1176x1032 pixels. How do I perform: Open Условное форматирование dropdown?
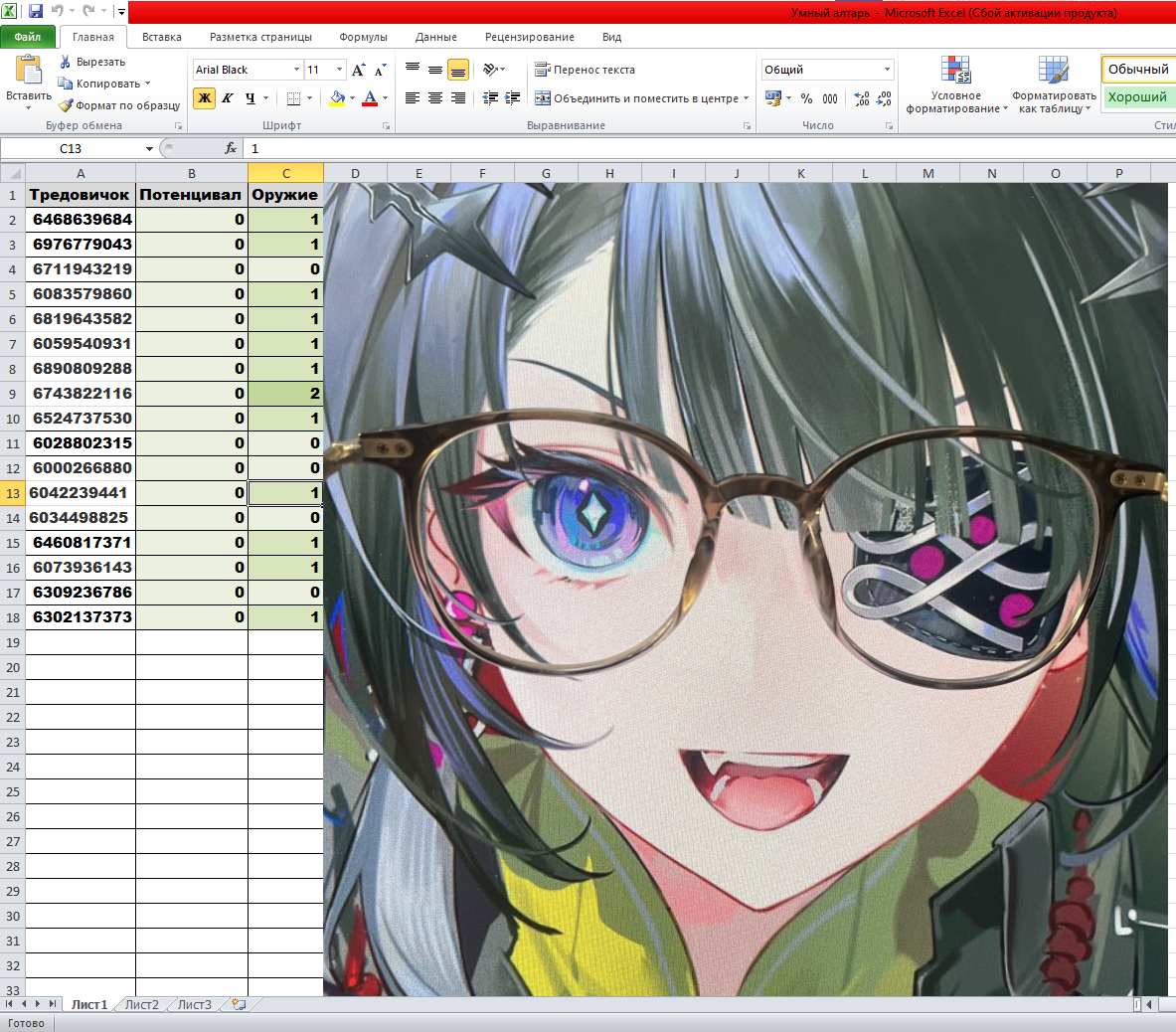956,84
